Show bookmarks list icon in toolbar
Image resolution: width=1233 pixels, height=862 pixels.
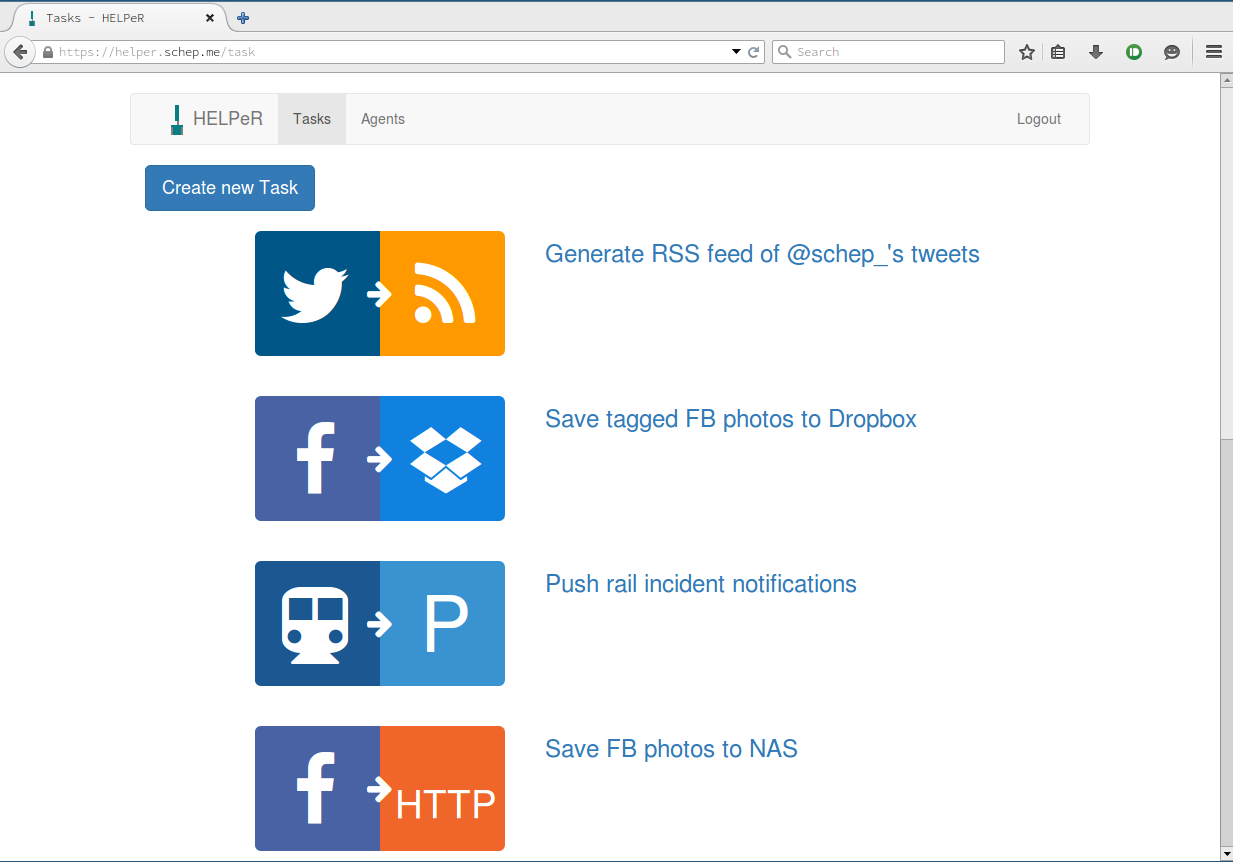pos(1058,52)
